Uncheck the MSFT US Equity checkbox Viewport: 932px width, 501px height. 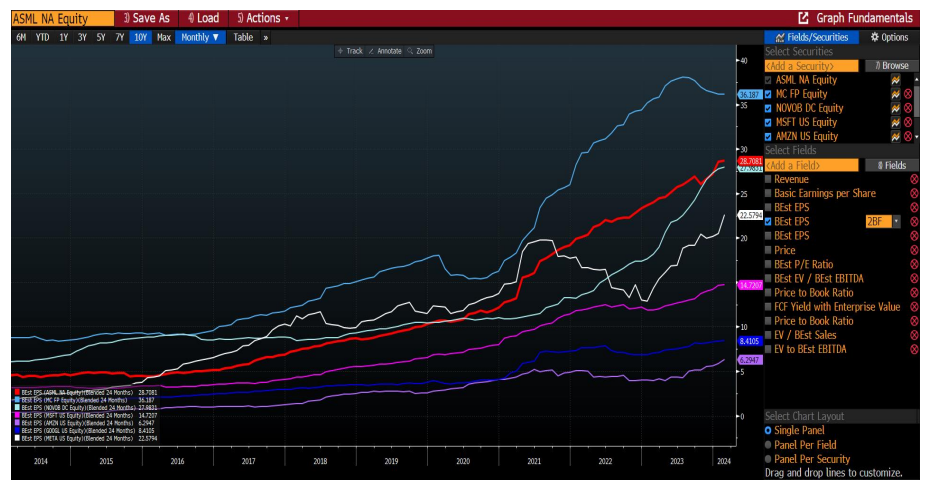[x=768, y=122]
